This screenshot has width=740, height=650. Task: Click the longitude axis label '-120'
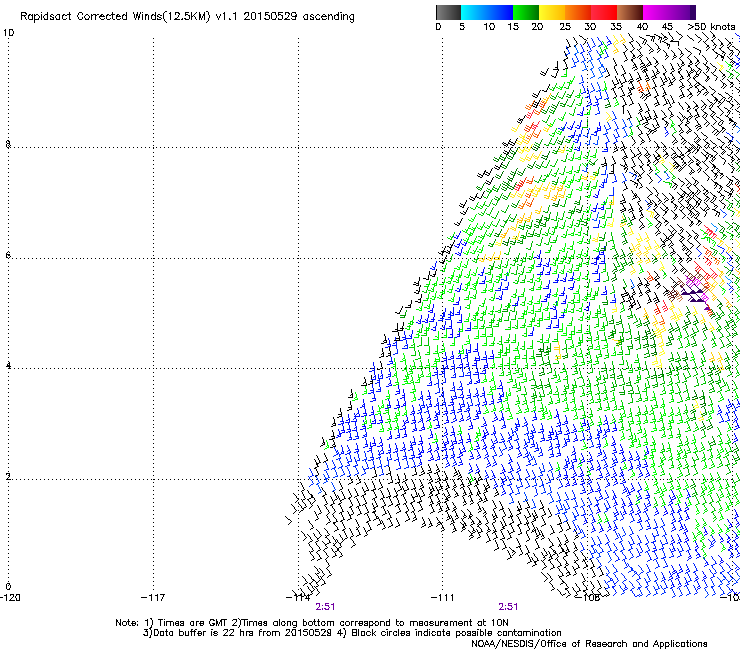pos(10,598)
